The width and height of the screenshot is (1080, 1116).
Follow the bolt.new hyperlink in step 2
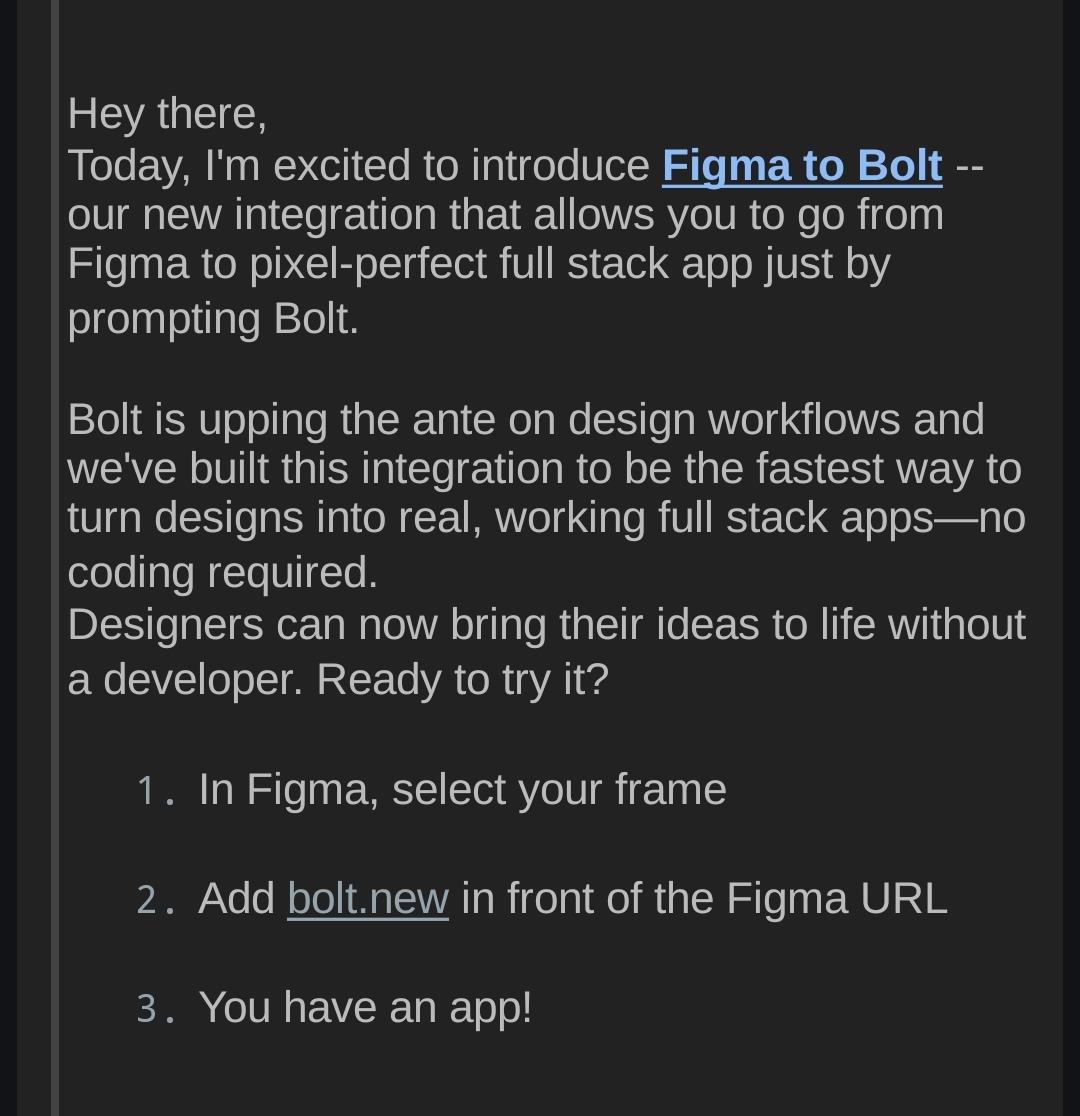tap(368, 898)
